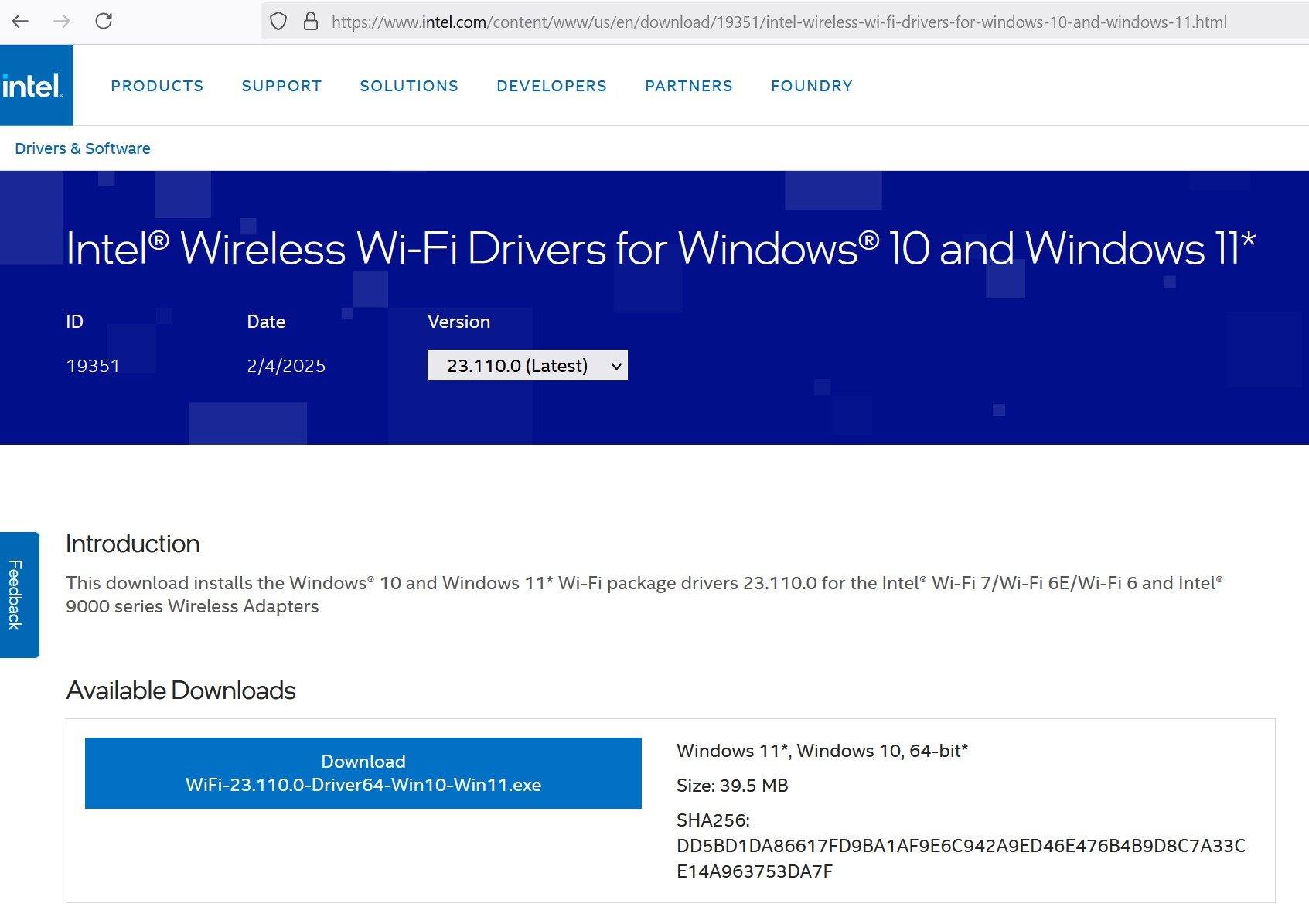
Task: Click the Intel logo
Action: (36, 85)
